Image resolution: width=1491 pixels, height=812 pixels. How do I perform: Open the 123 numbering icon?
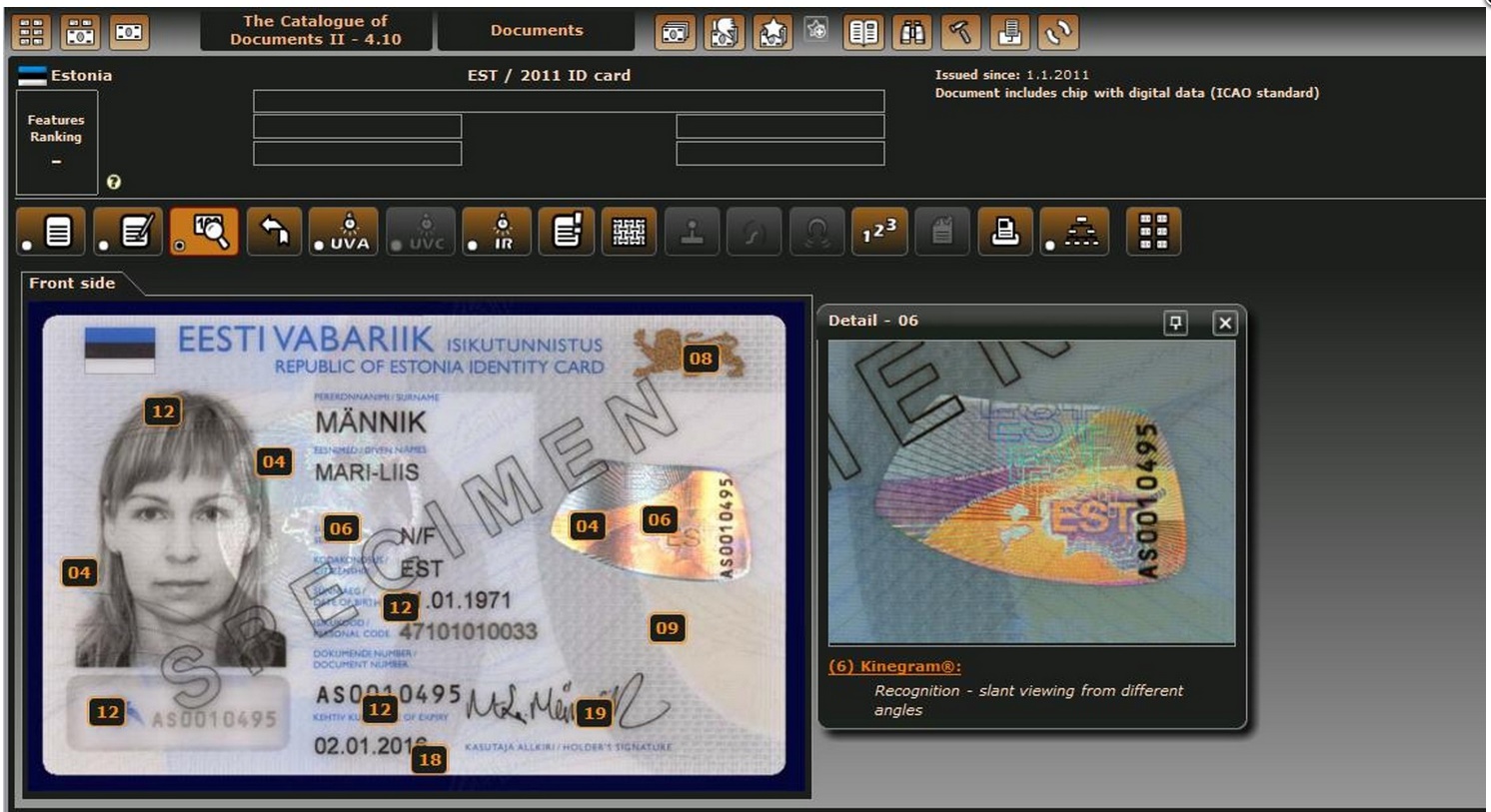879,232
